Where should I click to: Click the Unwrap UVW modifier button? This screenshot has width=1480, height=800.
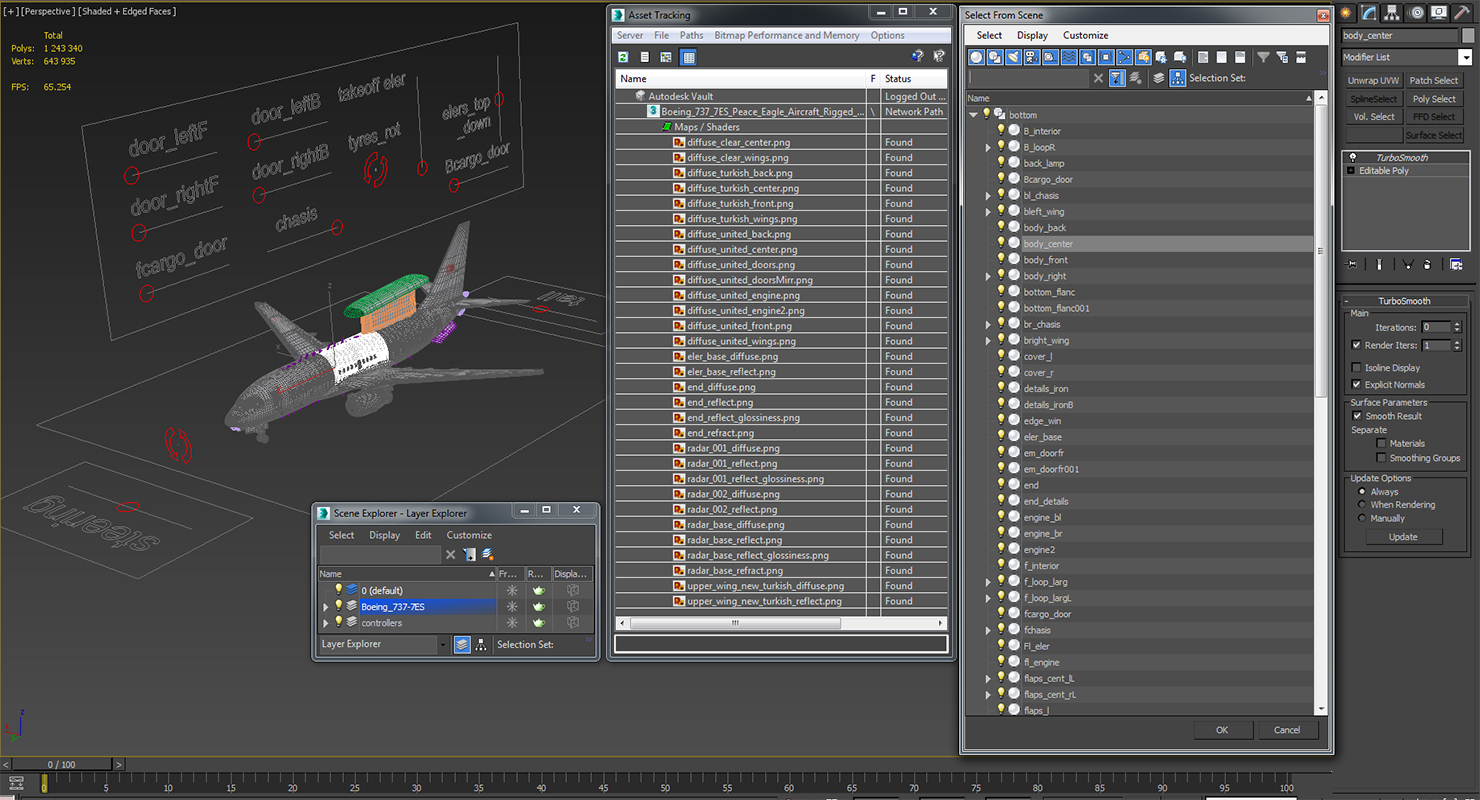click(x=1373, y=81)
